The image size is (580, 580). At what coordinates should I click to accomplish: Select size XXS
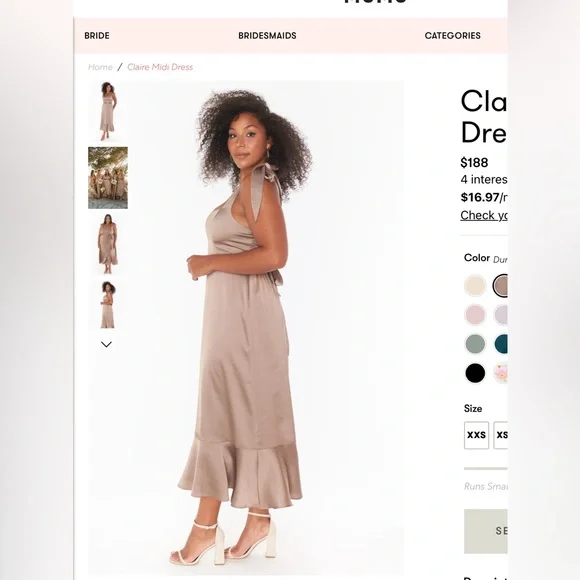tap(476, 435)
